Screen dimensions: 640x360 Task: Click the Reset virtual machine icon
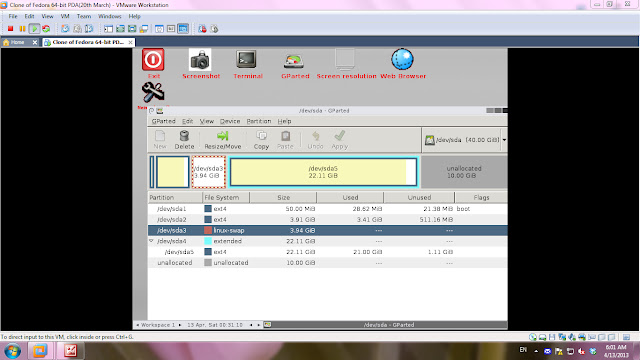click(46, 29)
